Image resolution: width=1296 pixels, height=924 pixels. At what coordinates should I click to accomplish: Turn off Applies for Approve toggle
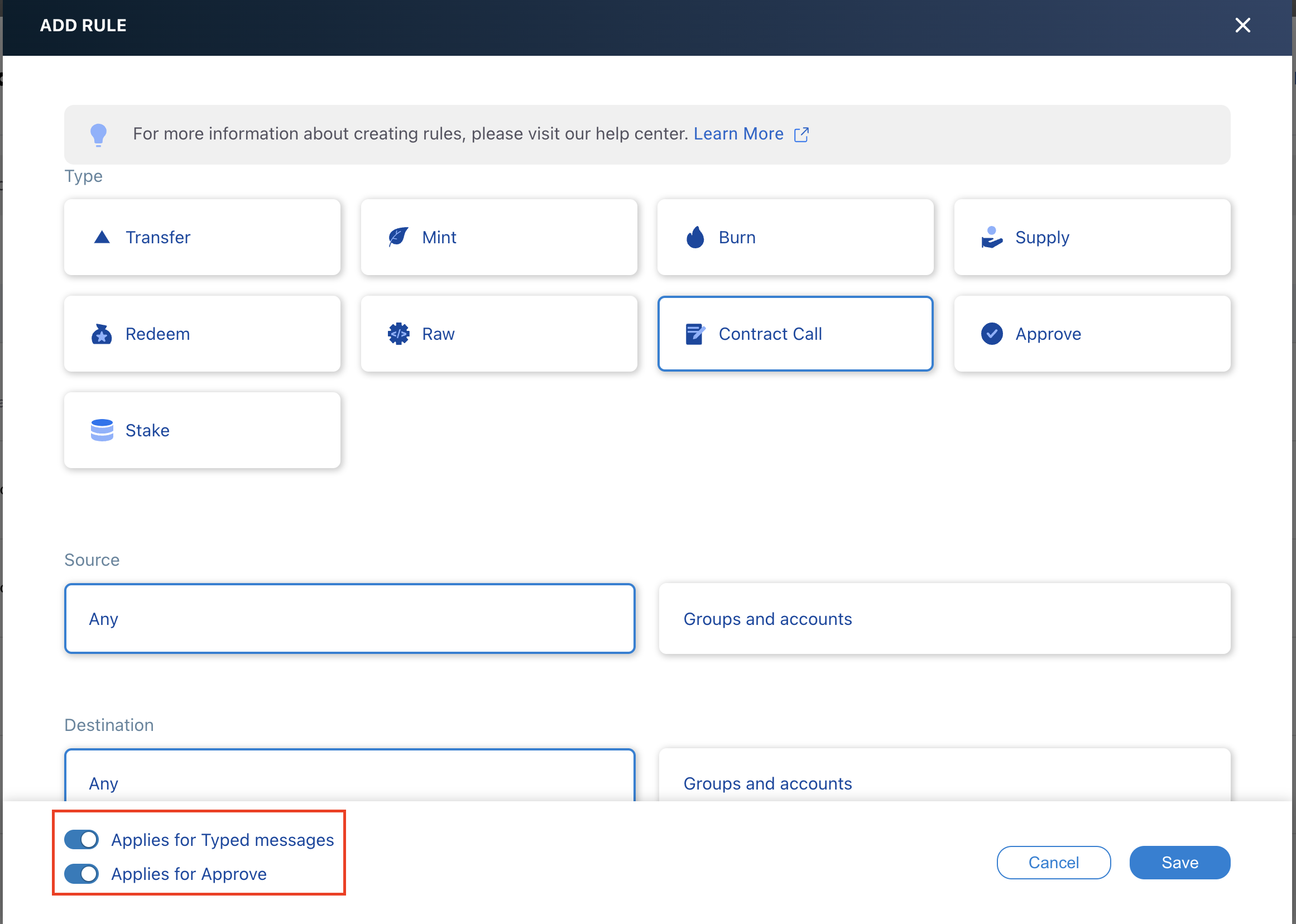81,873
